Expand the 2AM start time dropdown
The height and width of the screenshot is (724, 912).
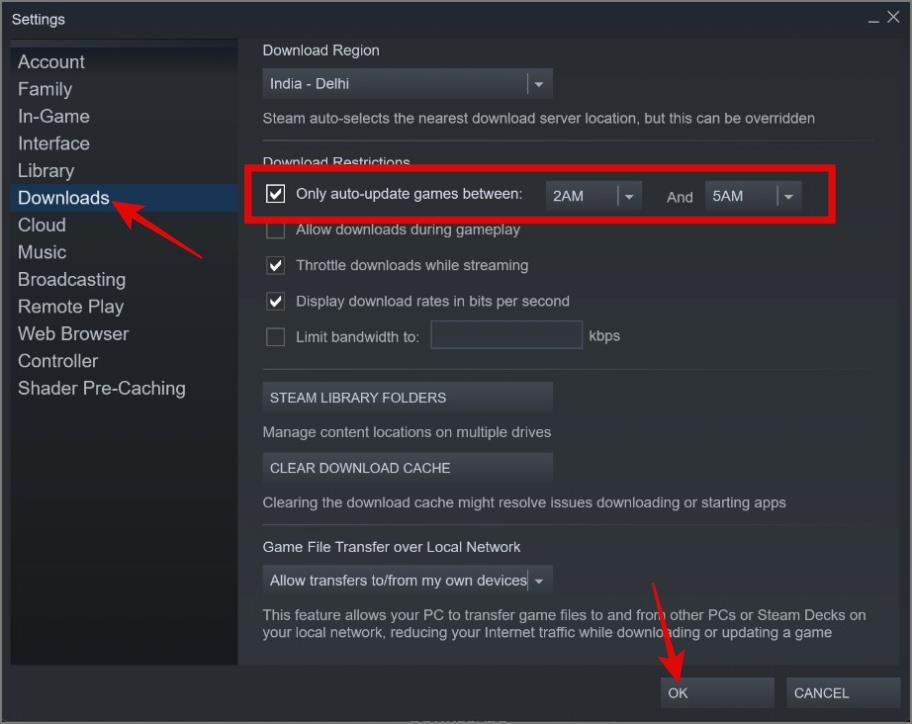point(593,196)
